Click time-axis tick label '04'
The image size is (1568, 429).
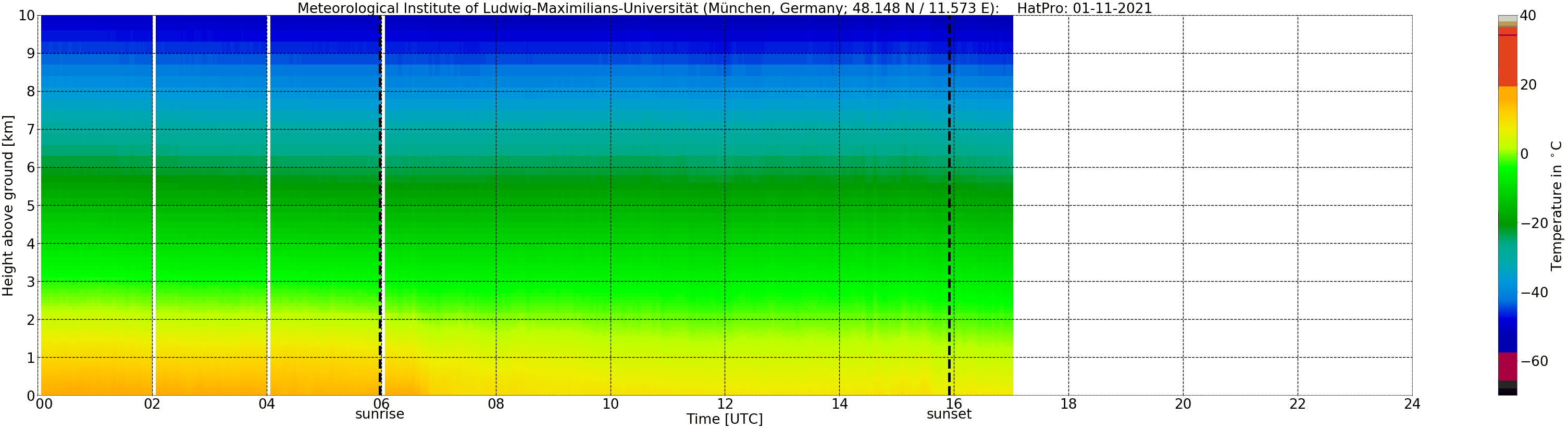[x=267, y=404]
